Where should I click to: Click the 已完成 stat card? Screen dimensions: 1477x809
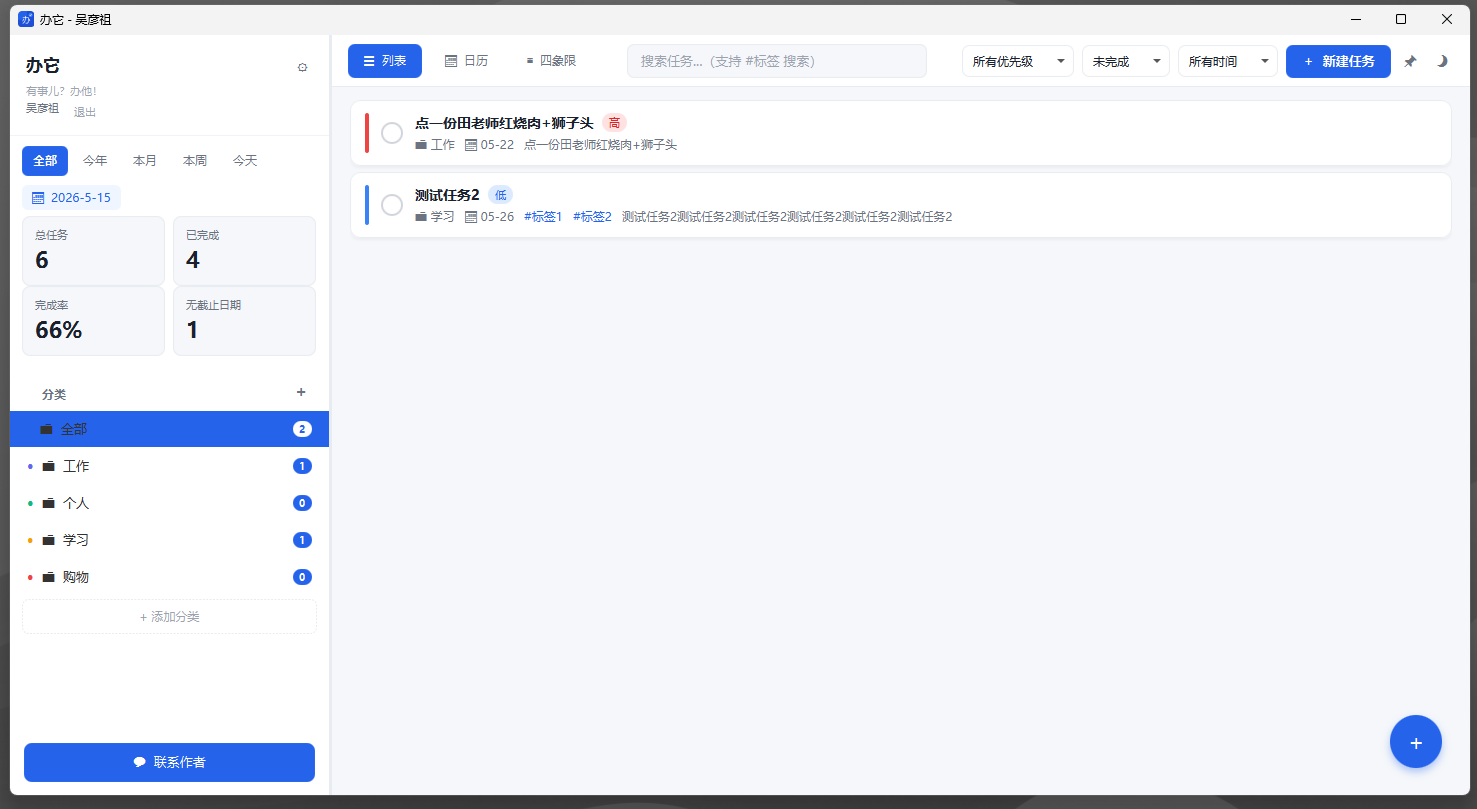[x=244, y=251]
